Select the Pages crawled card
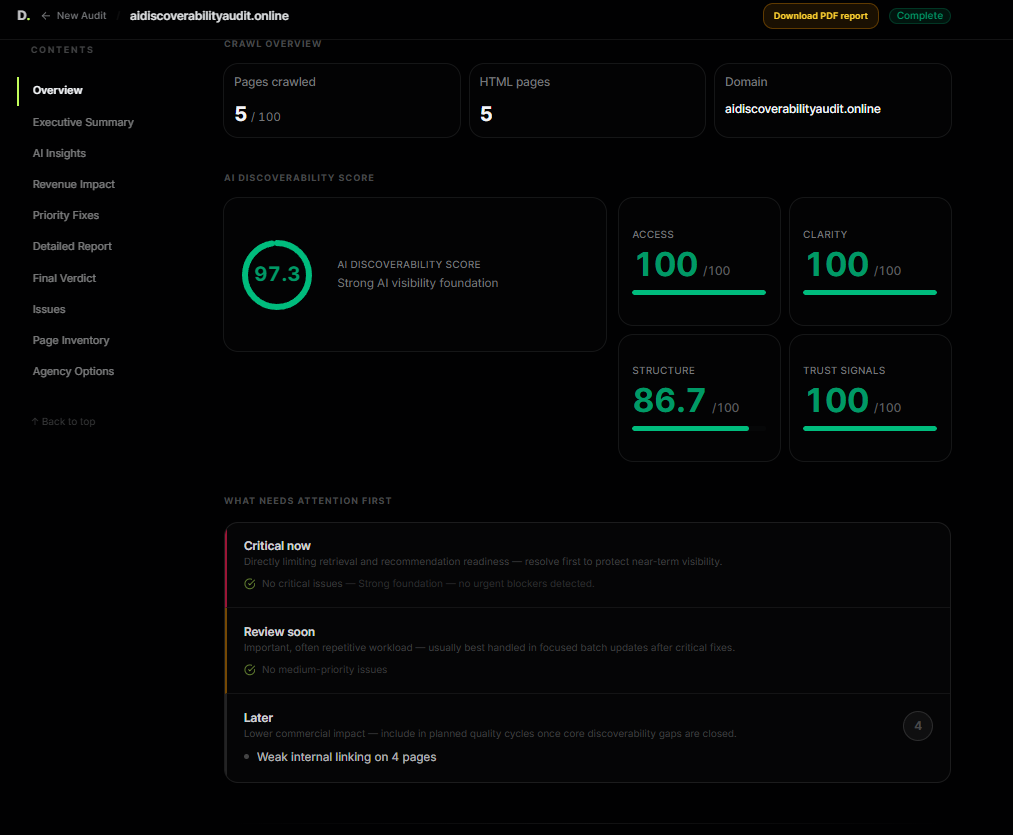The height and width of the screenshot is (835, 1013). [342, 100]
